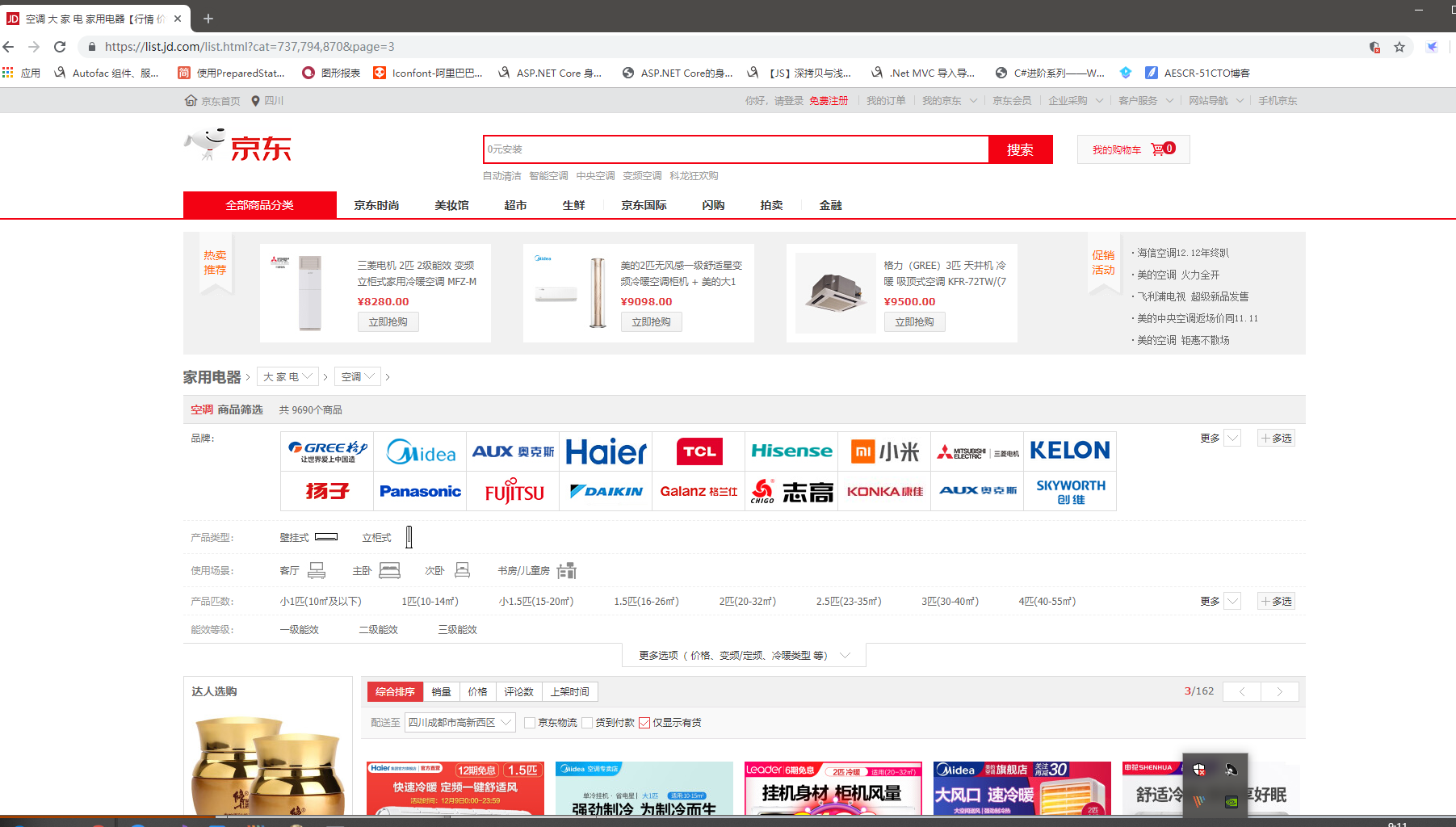
Task: Select the KONKA 康佳 brand logo
Action: [x=884, y=491]
